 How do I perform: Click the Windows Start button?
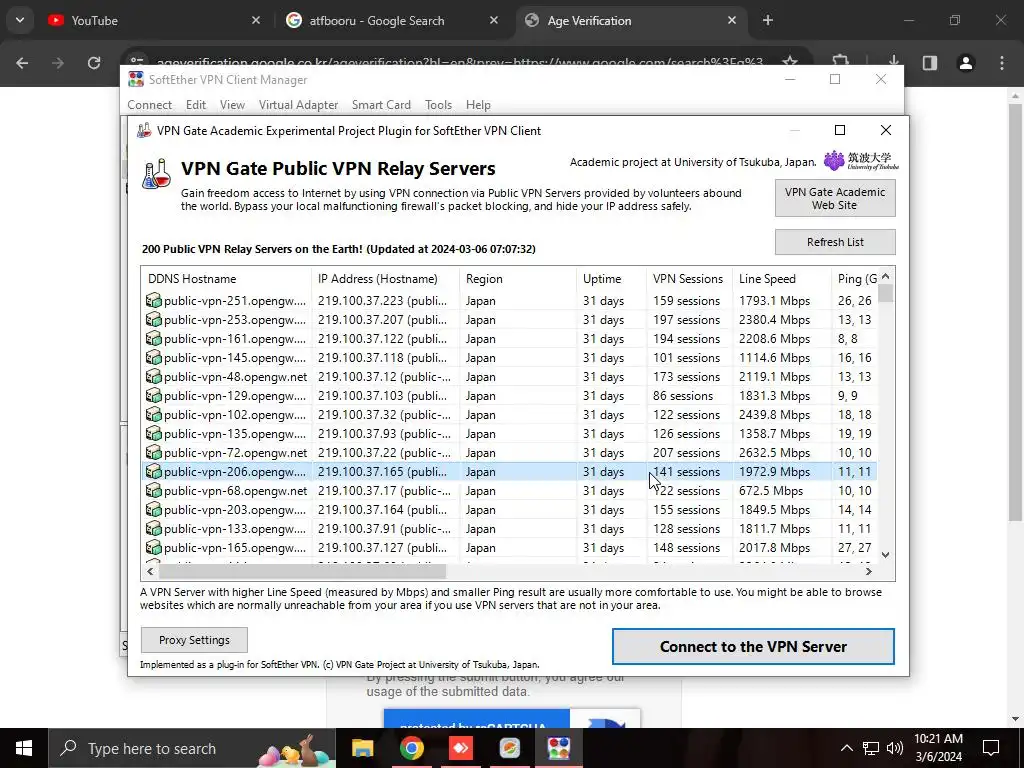[24, 748]
